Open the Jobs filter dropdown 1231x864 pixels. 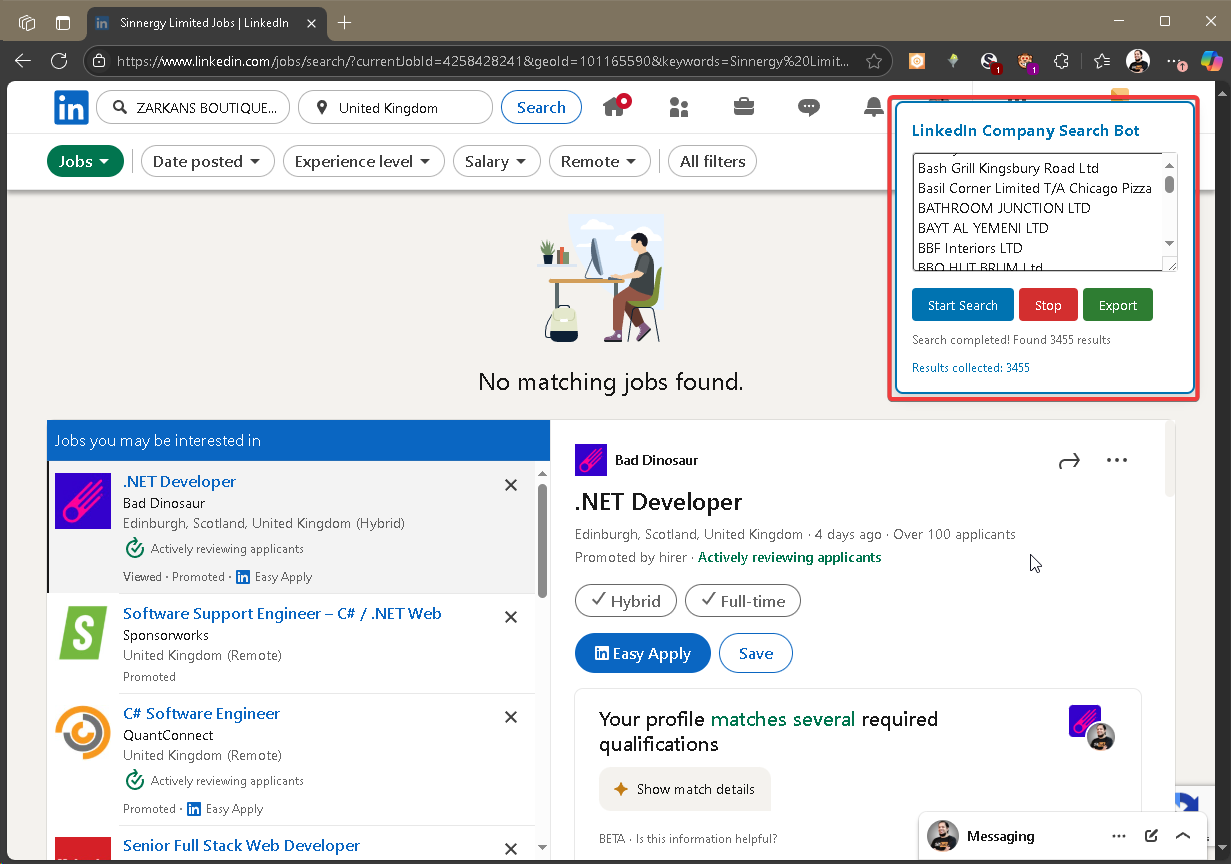(x=85, y=161)
